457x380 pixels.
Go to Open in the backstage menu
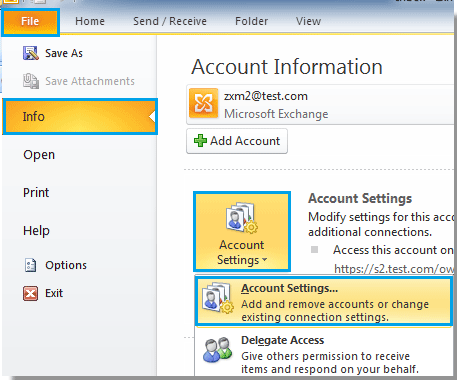click(x=39, y=155)
